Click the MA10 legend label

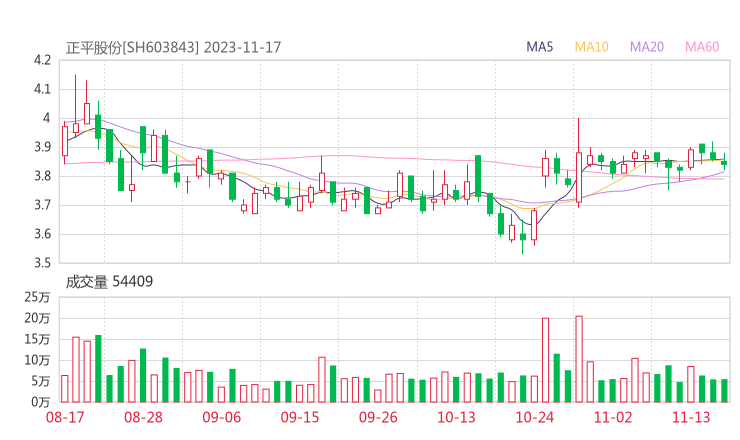[591, 47]
